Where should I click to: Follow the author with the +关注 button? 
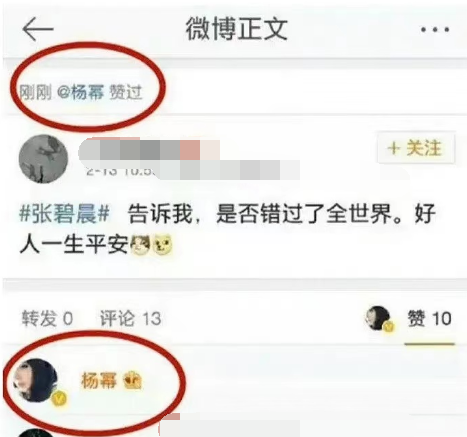416,148
